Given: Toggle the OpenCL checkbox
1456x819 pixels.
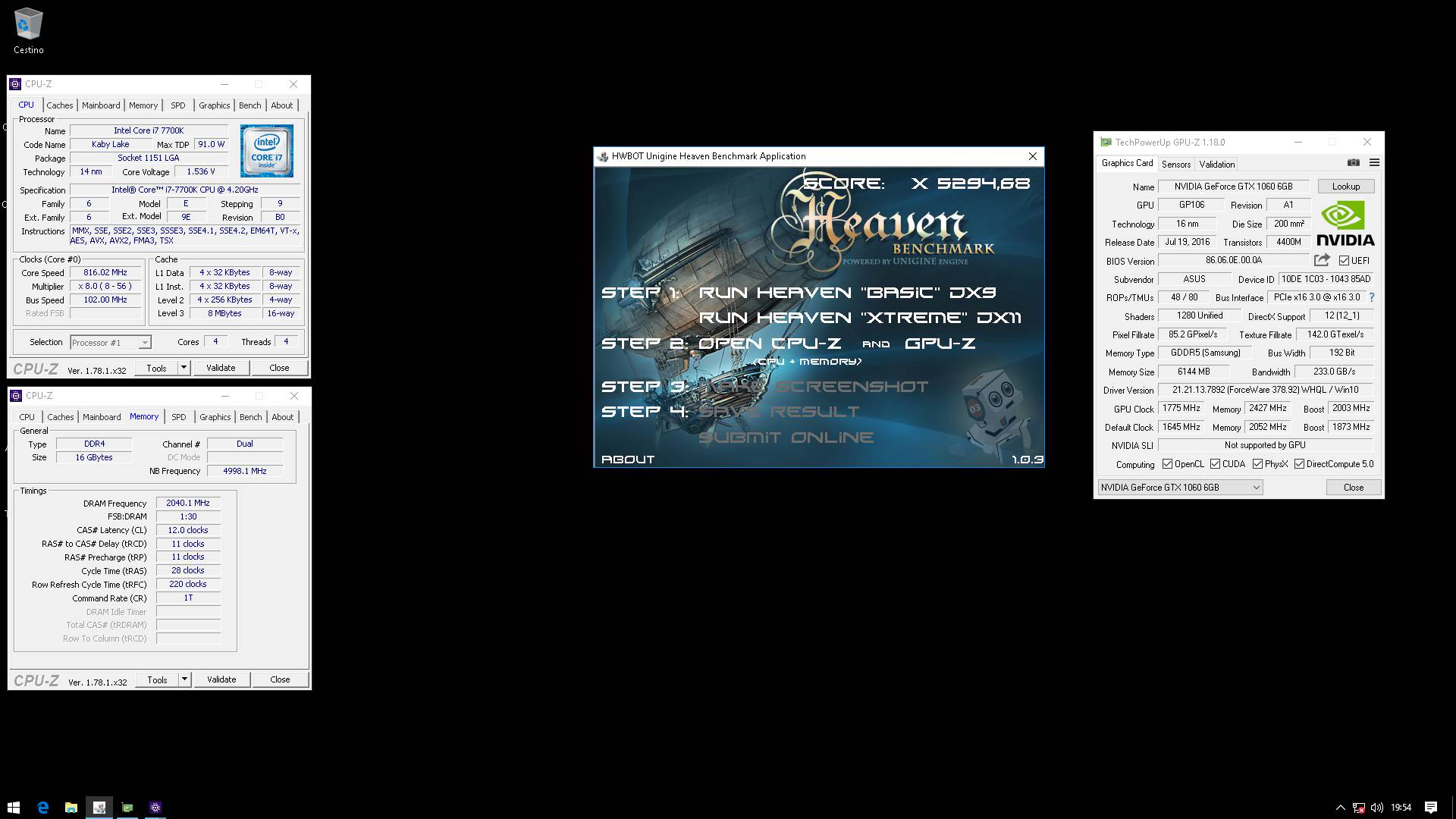Looking at the screenshot, I should [x=1167, y=464].
